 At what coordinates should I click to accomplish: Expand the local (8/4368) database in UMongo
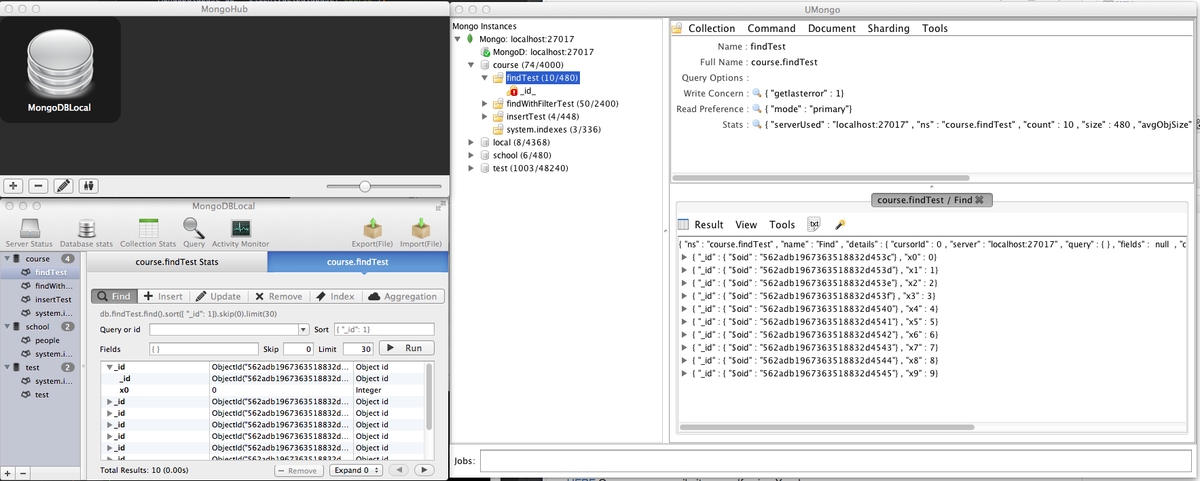(472, 142)
